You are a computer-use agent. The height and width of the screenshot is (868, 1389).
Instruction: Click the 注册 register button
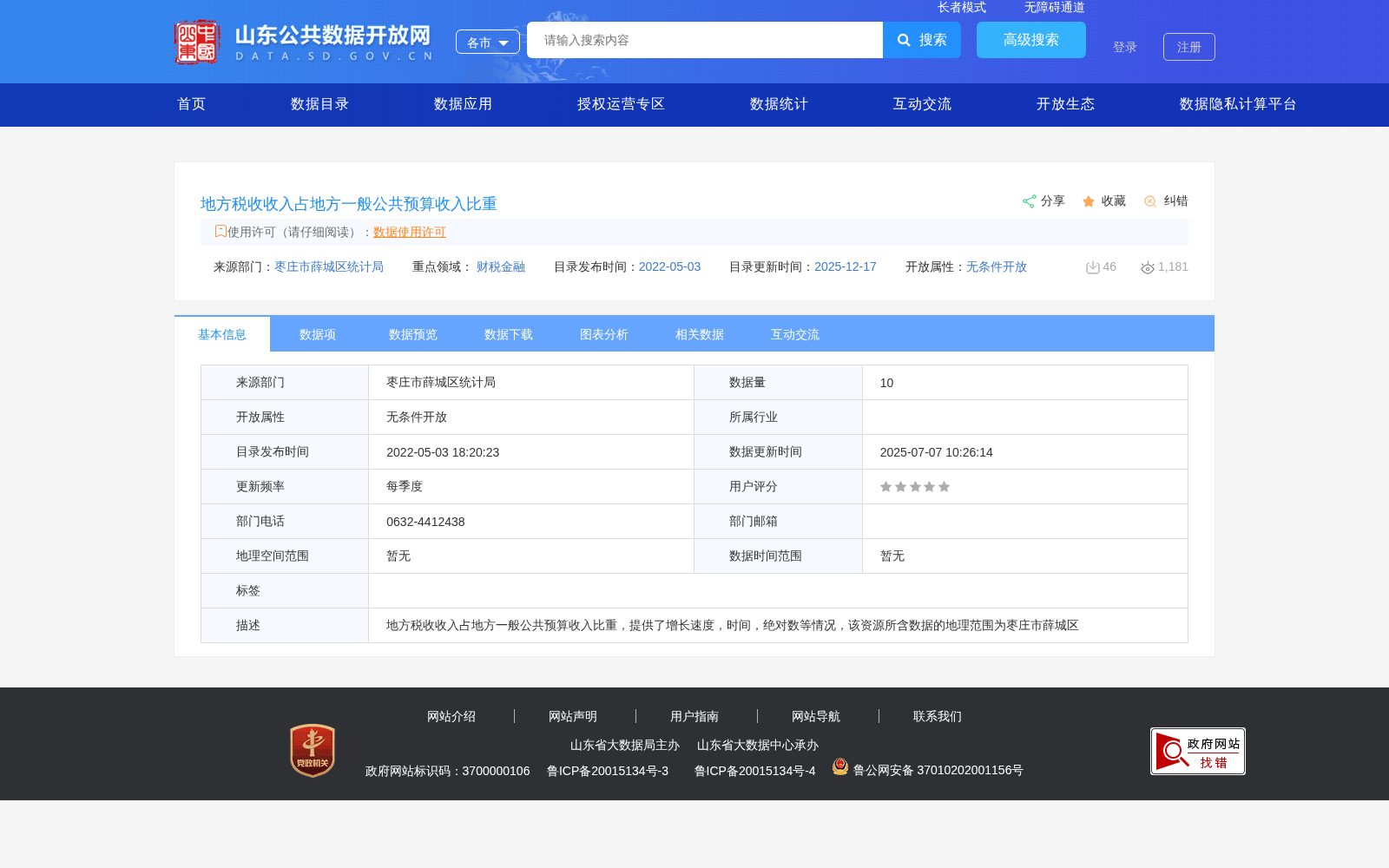(1189, 47)
